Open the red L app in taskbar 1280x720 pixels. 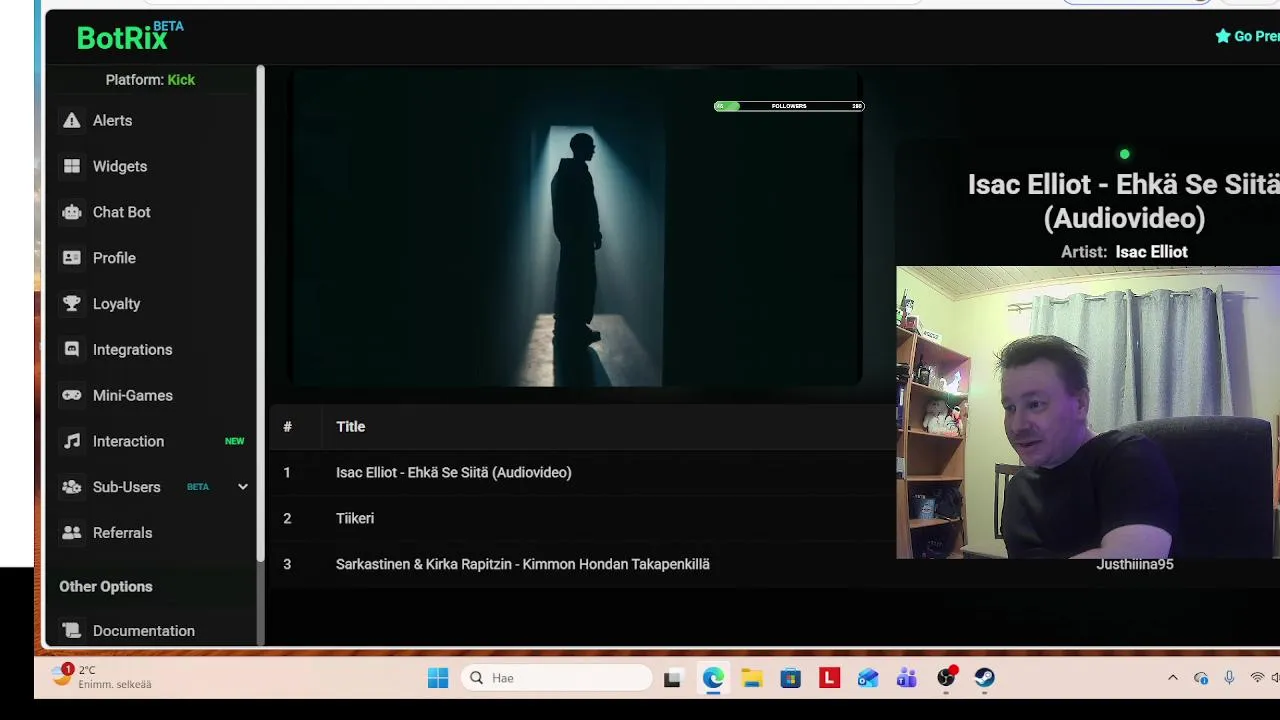(829, 678)
